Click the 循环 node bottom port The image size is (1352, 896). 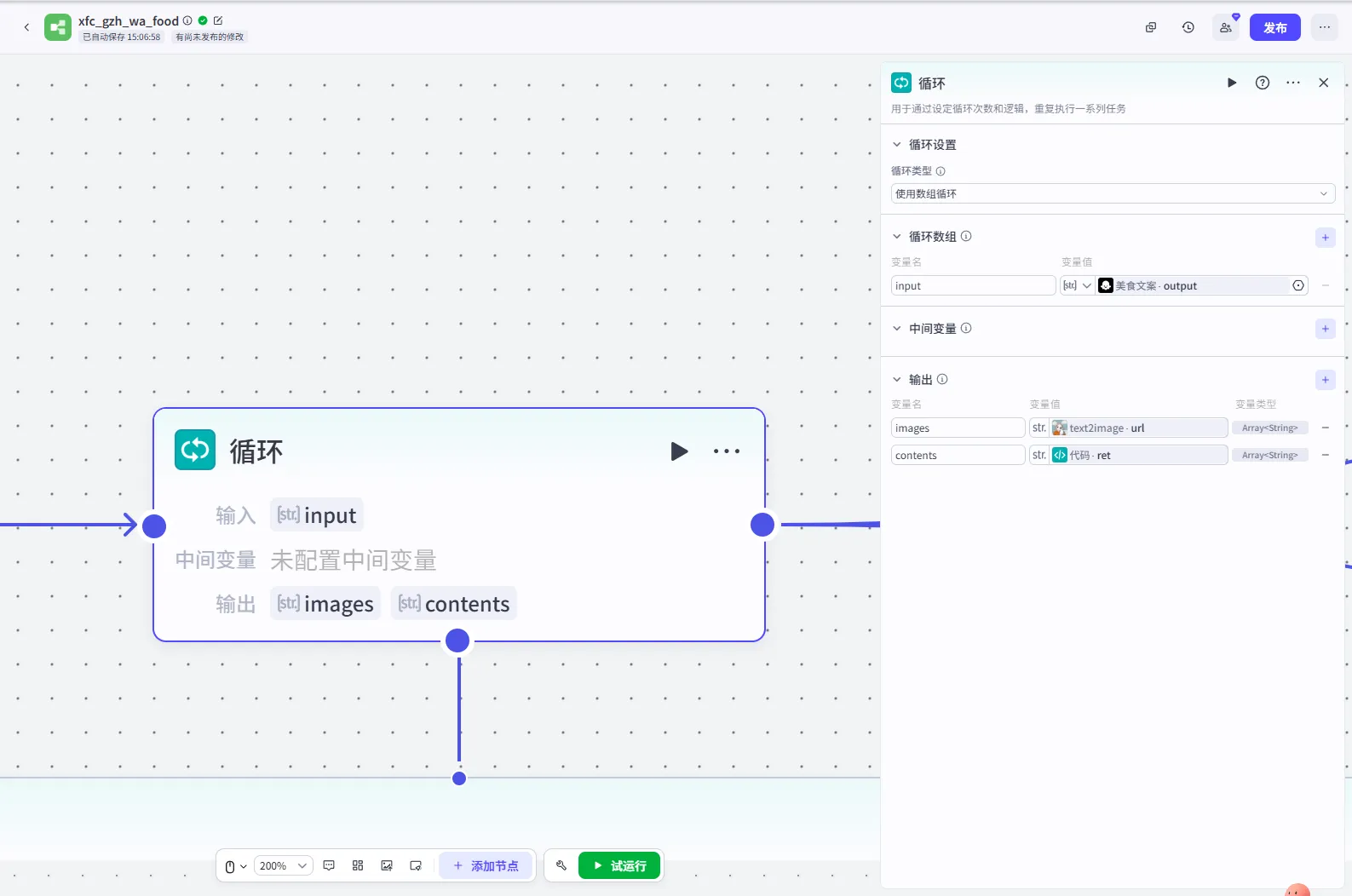point(457,640)
